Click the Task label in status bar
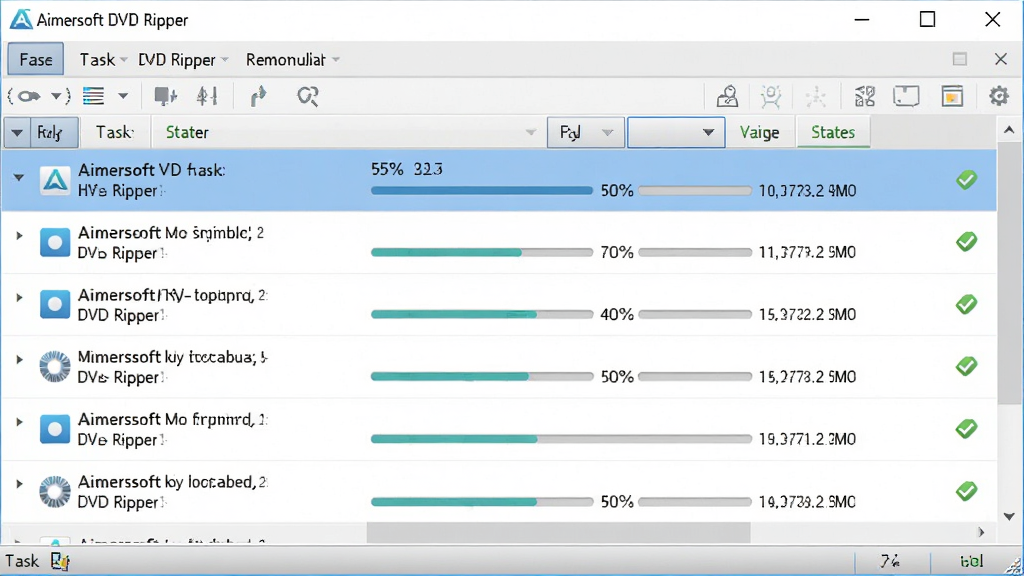 (x=22, y=561)
